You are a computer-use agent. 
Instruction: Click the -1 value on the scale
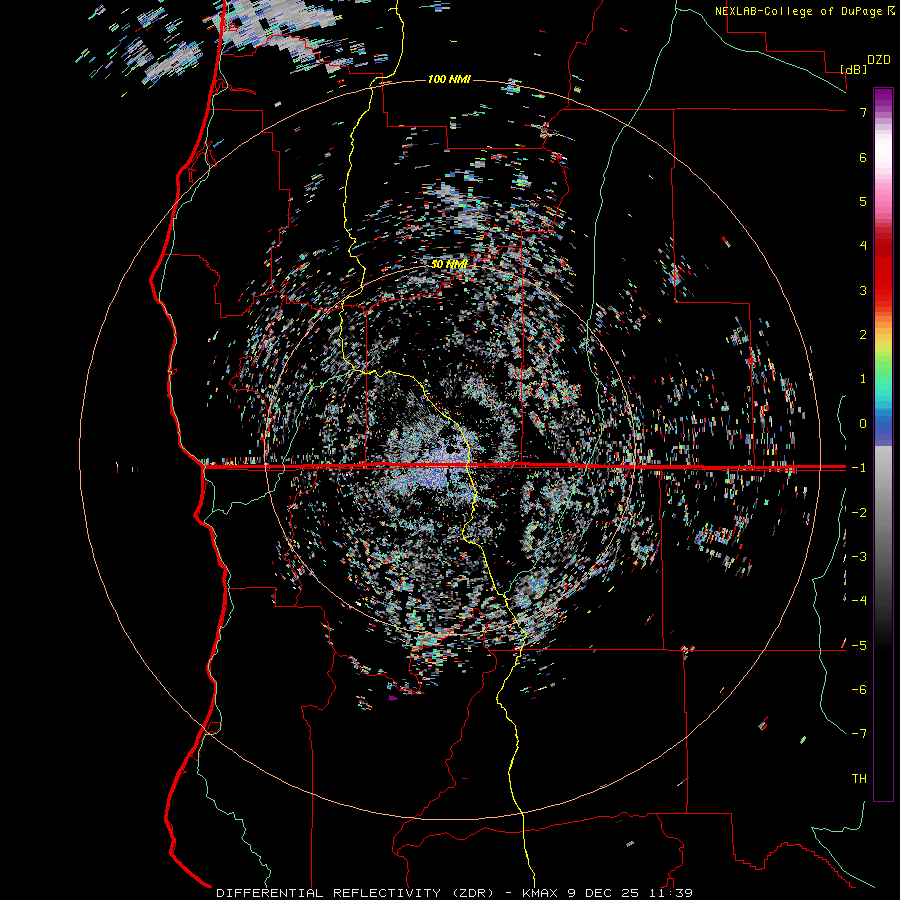pyautogui.click(x=859, y=468)
